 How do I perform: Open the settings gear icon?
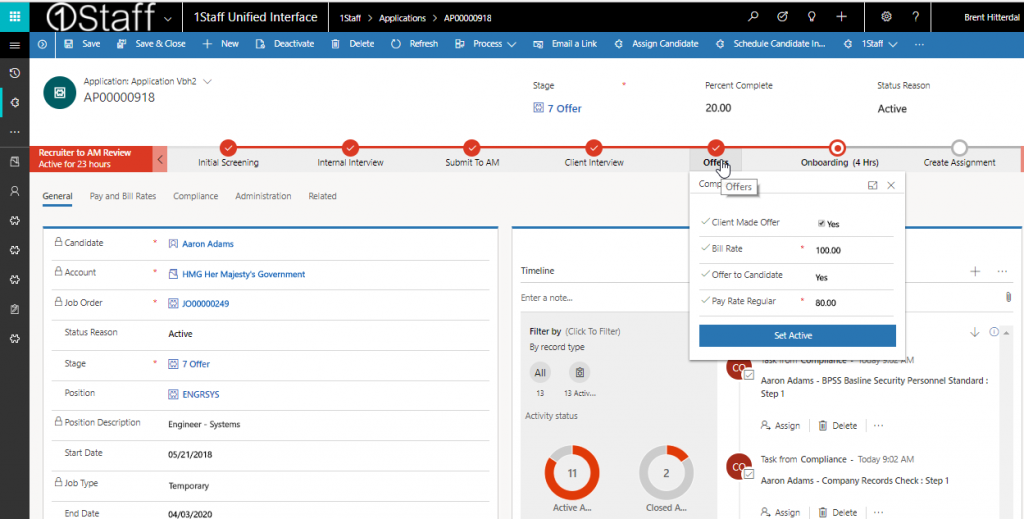pyautogui.click(x=886, y=17)
